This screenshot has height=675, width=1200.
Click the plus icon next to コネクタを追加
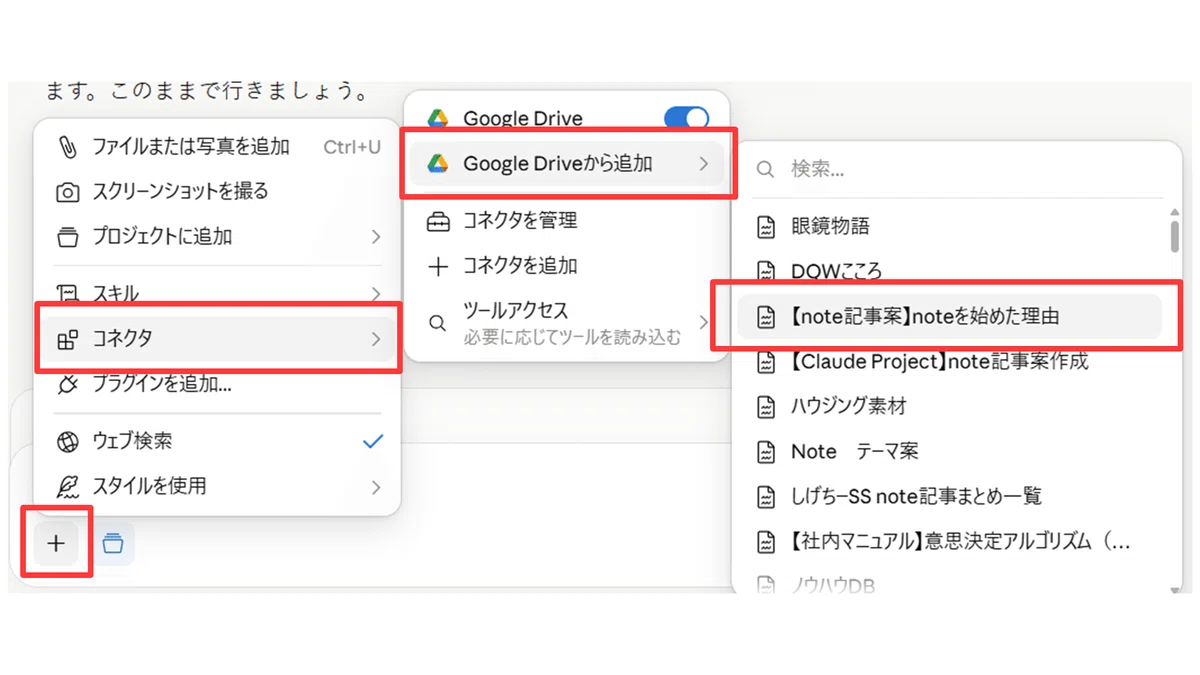coord(438,266)
